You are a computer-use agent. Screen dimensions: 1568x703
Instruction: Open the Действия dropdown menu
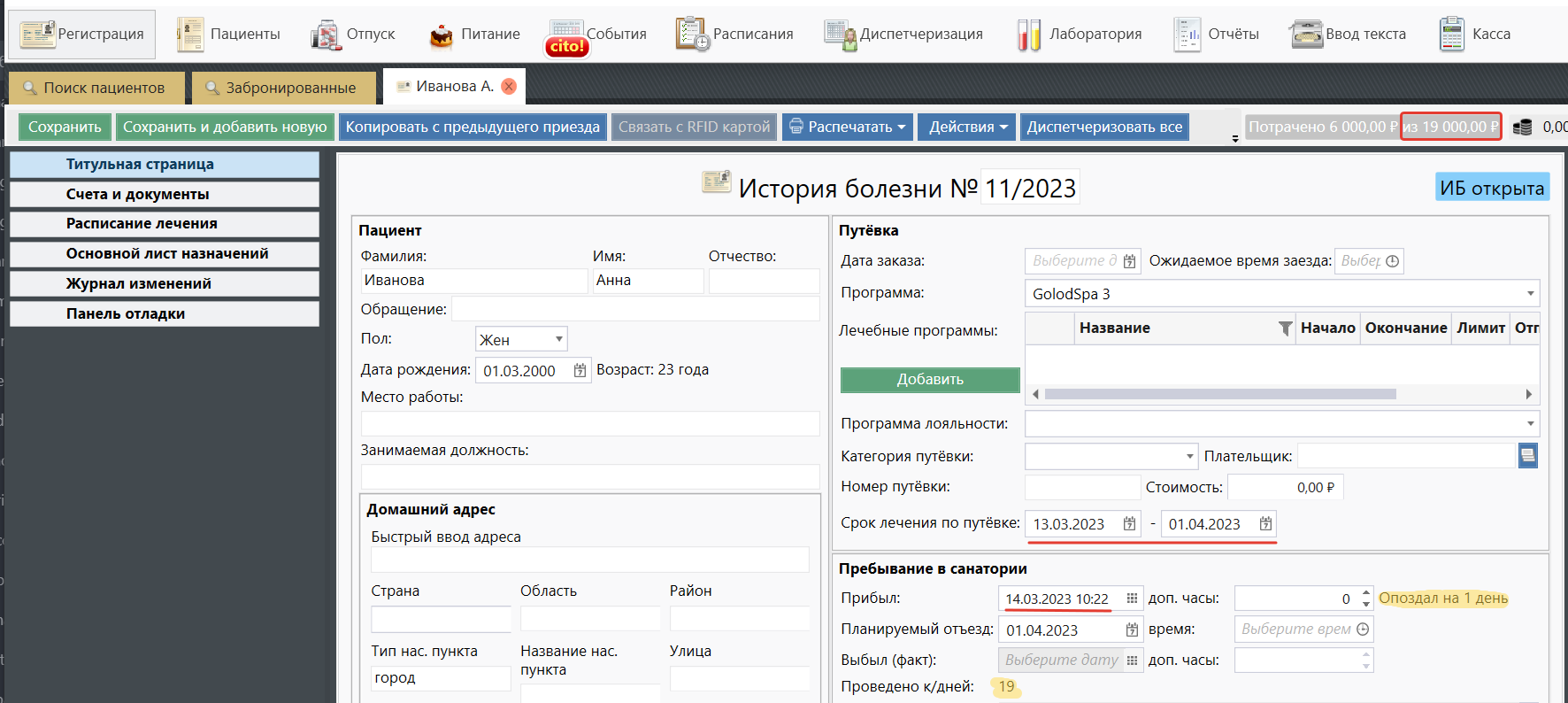tap(967, 127)
